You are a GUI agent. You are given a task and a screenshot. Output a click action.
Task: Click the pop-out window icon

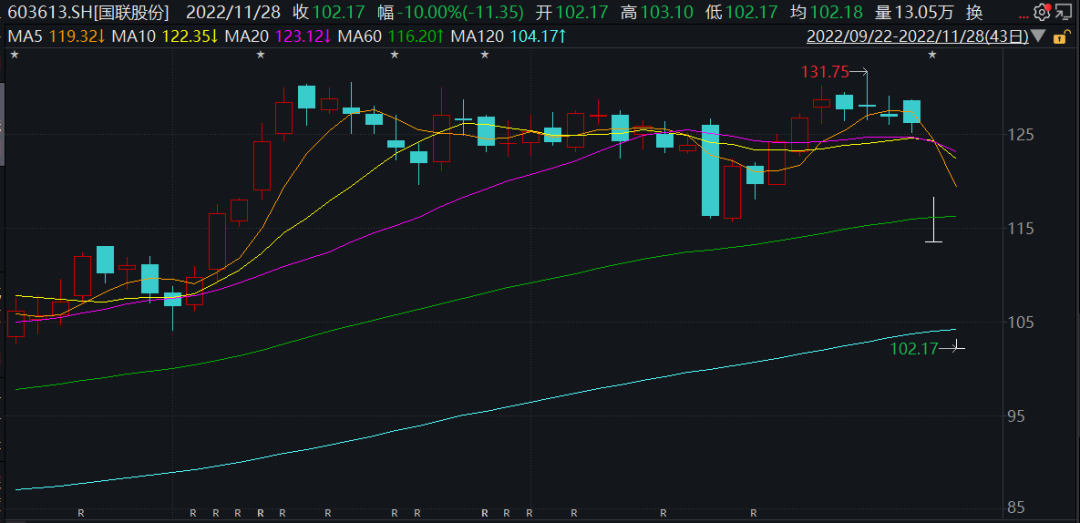[1064, 13]
